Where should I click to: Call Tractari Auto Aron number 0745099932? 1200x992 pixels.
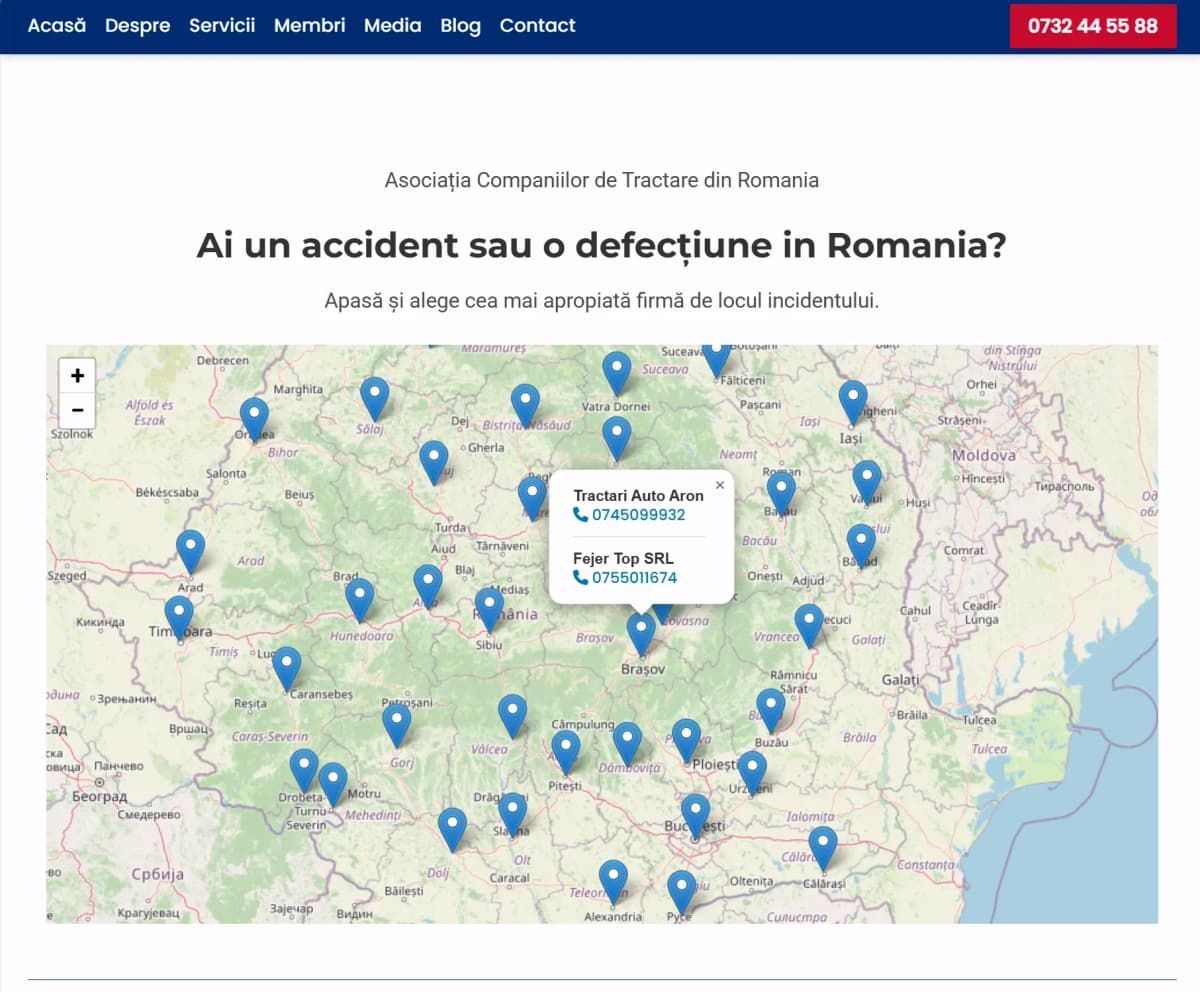[638, 515]
